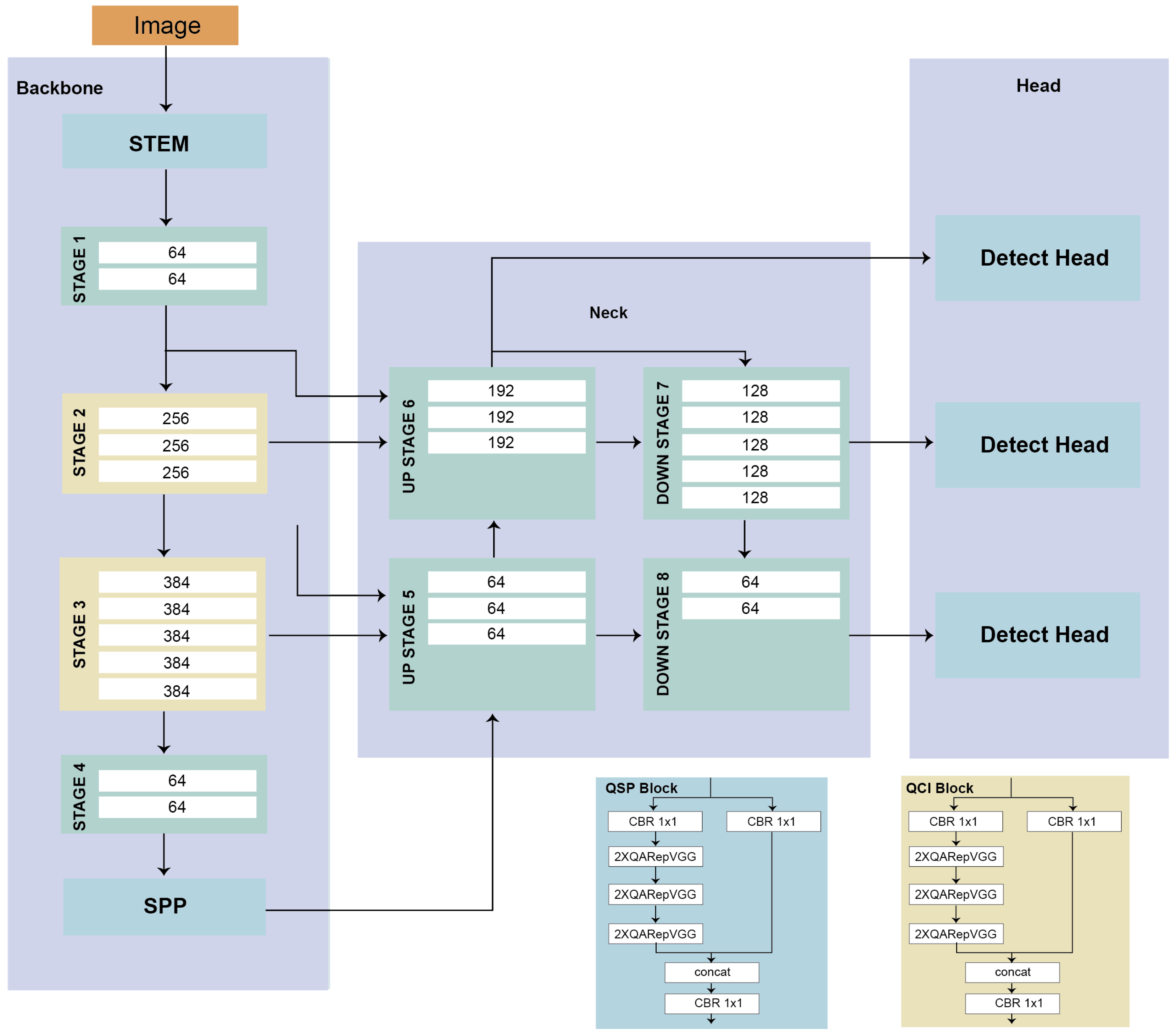The height and width of the screenshot is (1035, 1176).
Task: Click the Neck section title
Action: (x=608, y=312)
